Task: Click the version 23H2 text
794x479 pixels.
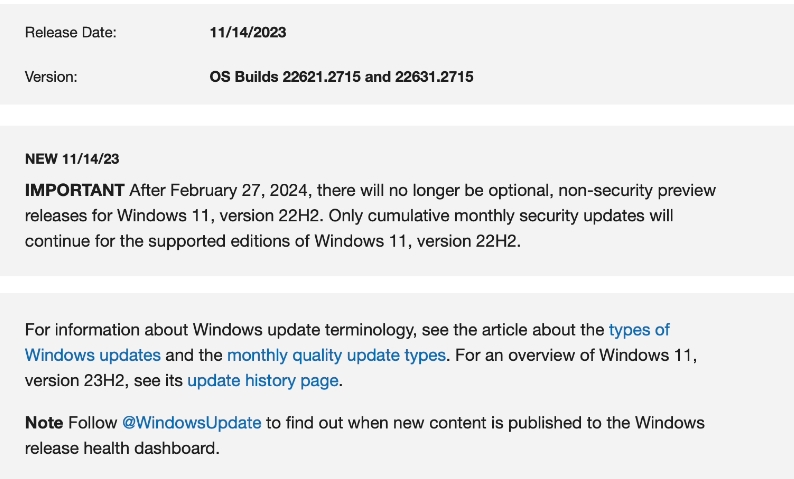Action: click(x=75, y=381)
